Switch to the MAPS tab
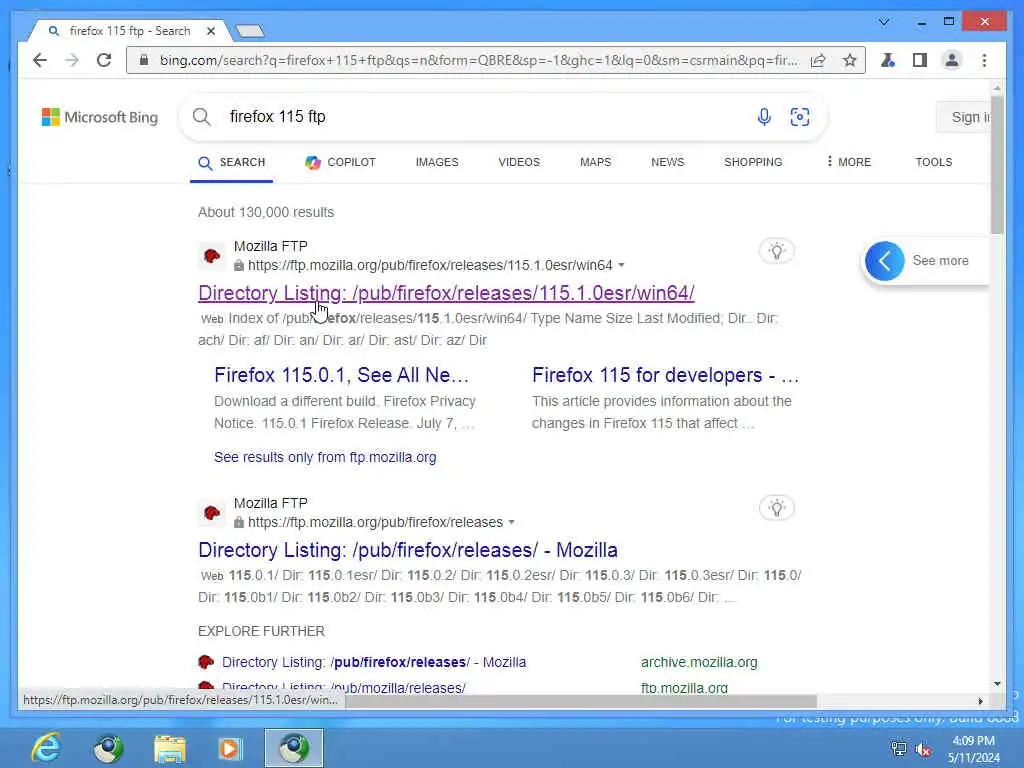Image resolution: width=1024 pixels, height=768 pixels. (x=596, y=163)
